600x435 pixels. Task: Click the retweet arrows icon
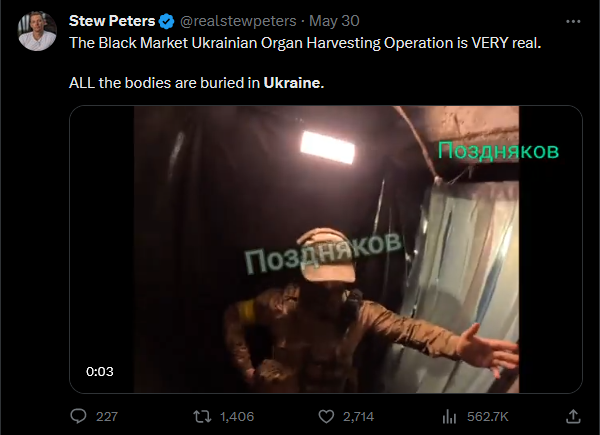click(202, 416)
